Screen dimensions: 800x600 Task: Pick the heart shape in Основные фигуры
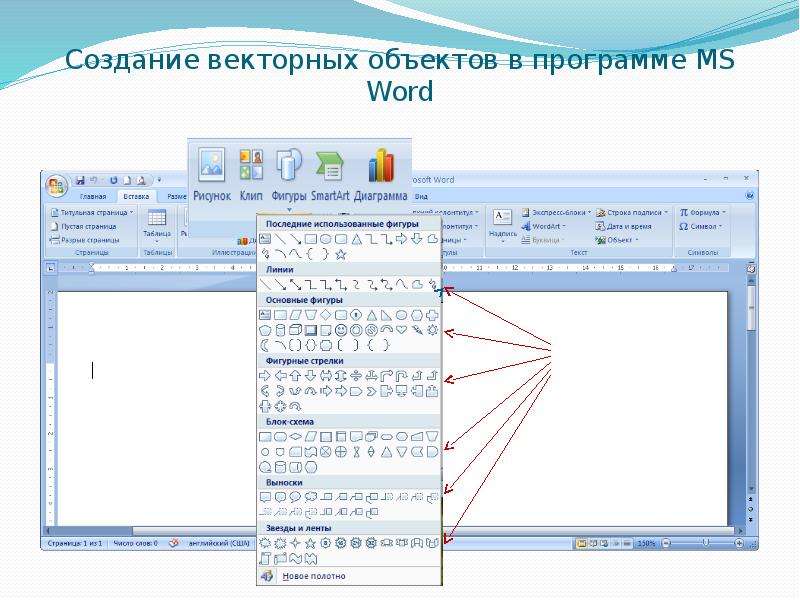(x=402, y=330)
